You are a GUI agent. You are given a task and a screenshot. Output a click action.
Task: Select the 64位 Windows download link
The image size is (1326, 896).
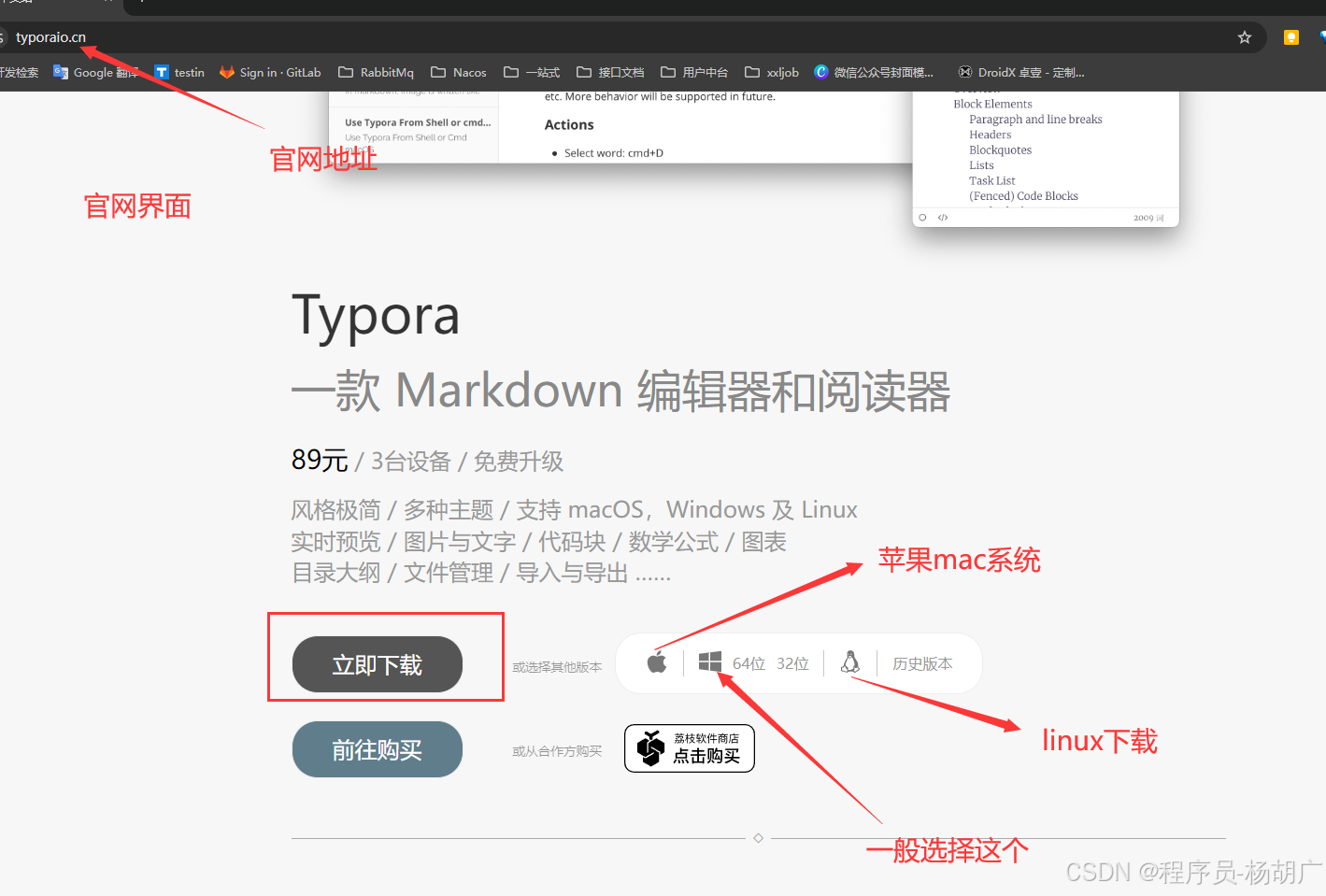point(749,663)
